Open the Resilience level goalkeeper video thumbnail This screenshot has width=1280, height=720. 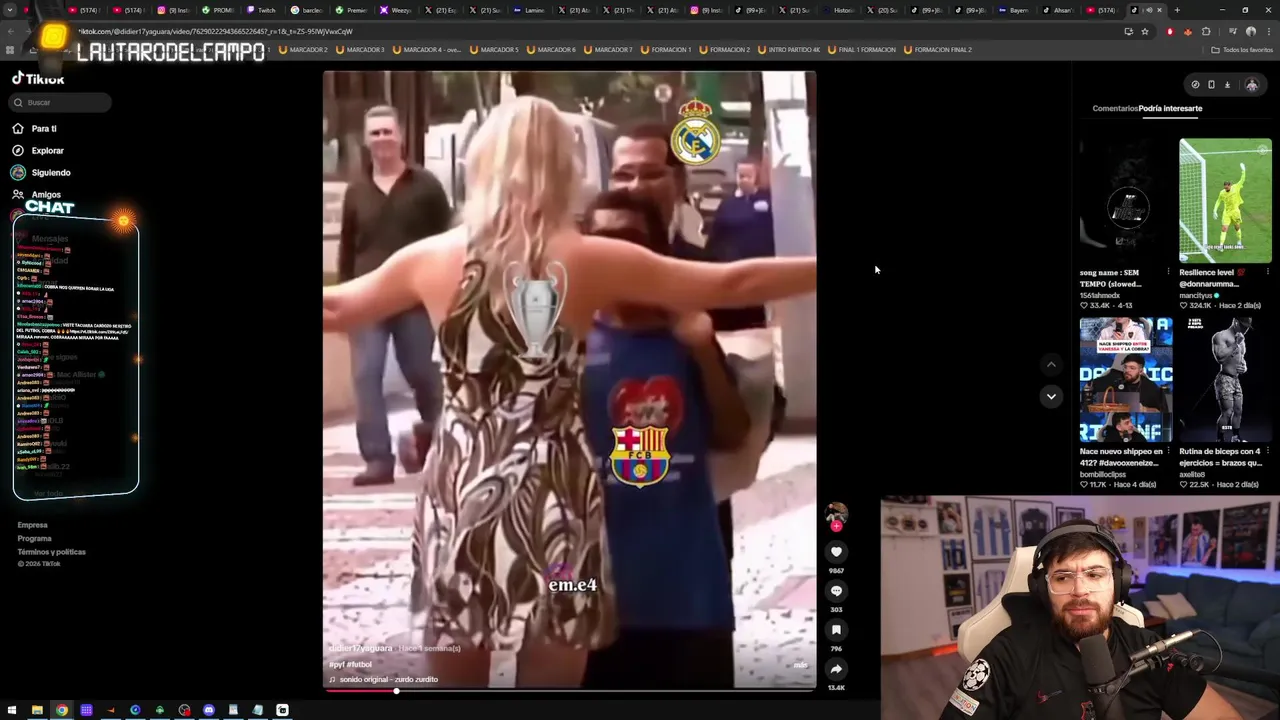click(1225, 200)
